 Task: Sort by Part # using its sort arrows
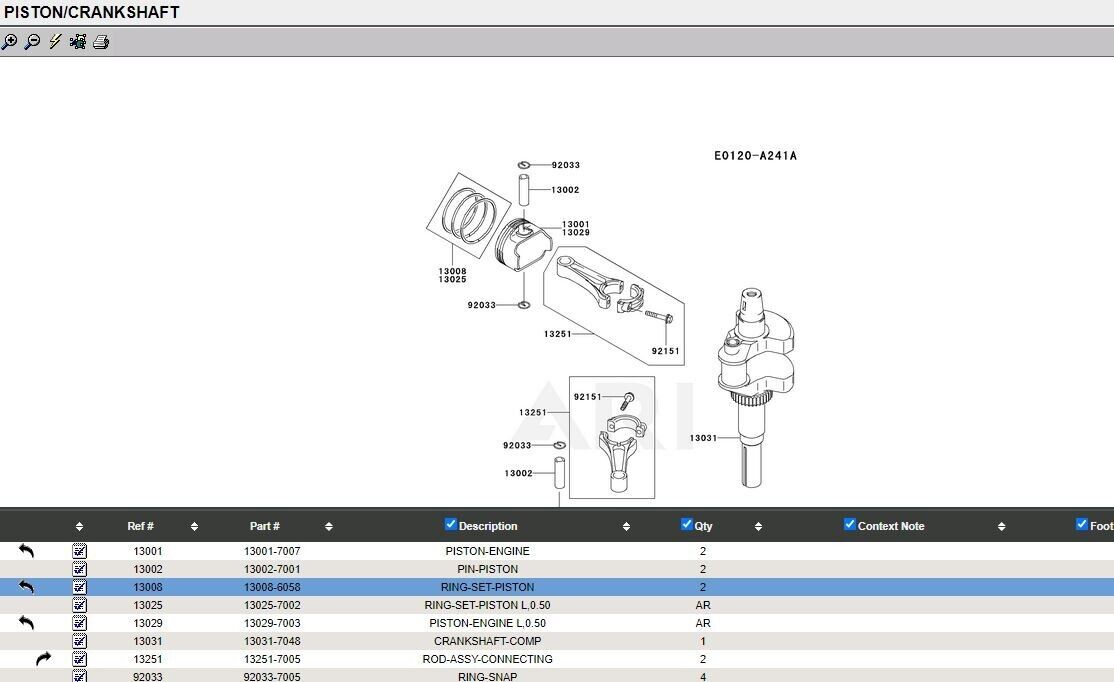click(x=328, y=526)
